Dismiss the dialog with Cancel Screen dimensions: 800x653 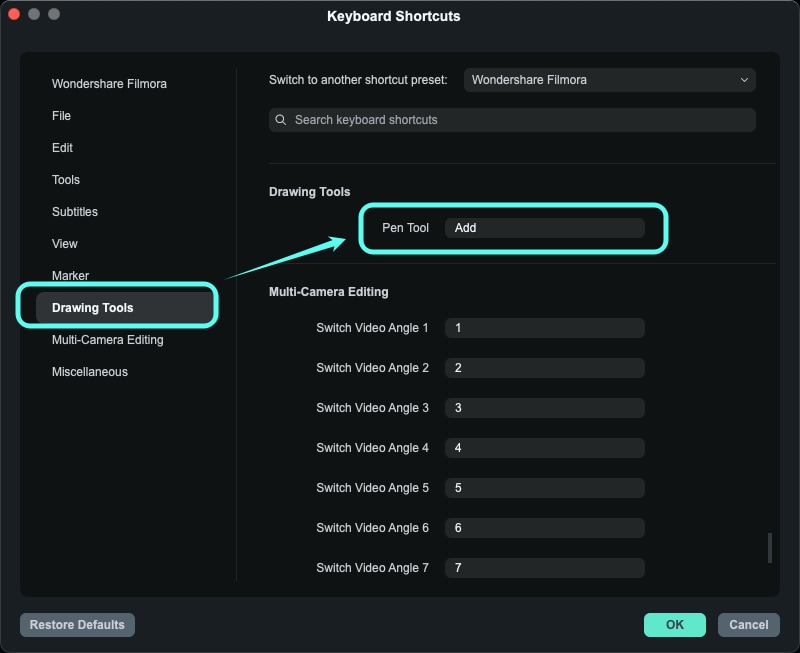748,624
